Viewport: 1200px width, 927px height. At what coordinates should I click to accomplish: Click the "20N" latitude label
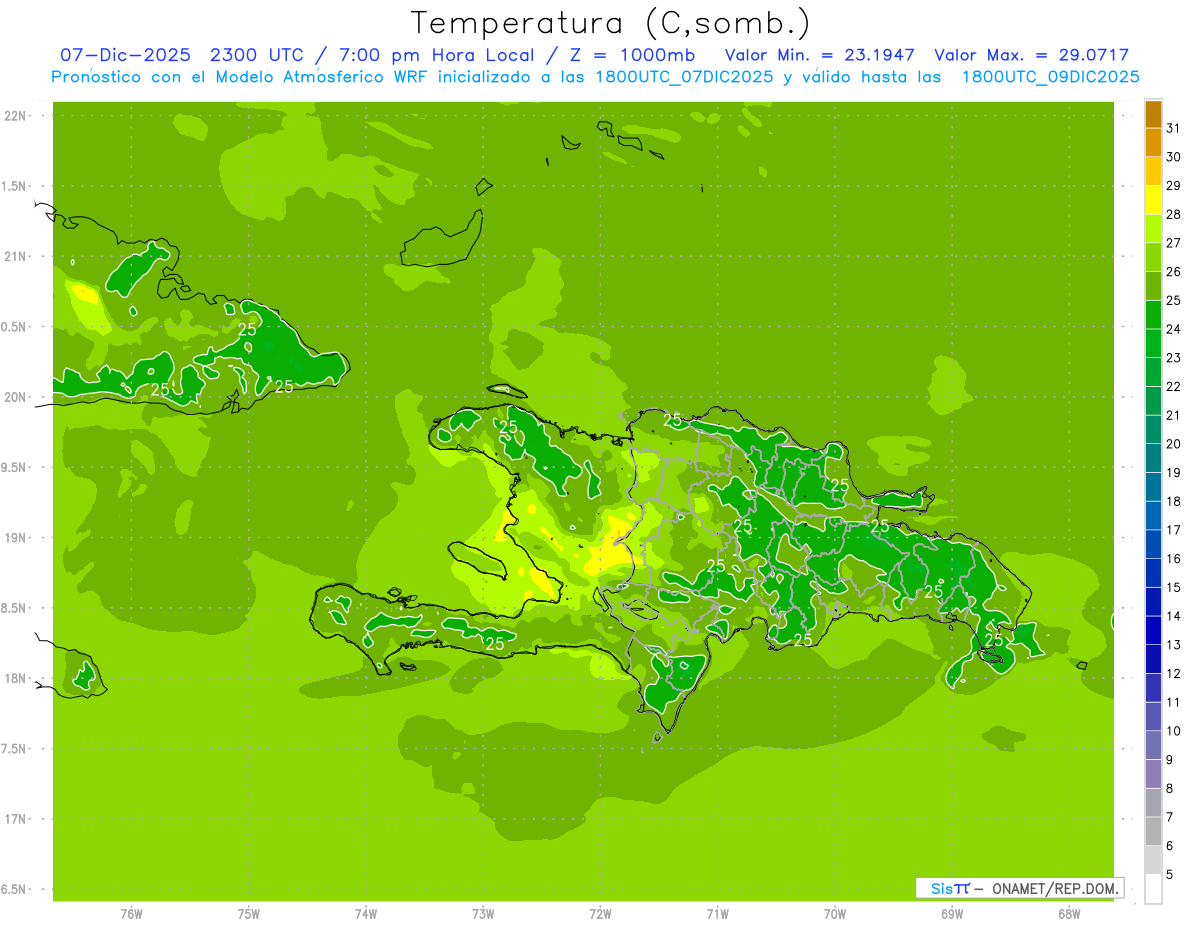click(x=15, y=397)
